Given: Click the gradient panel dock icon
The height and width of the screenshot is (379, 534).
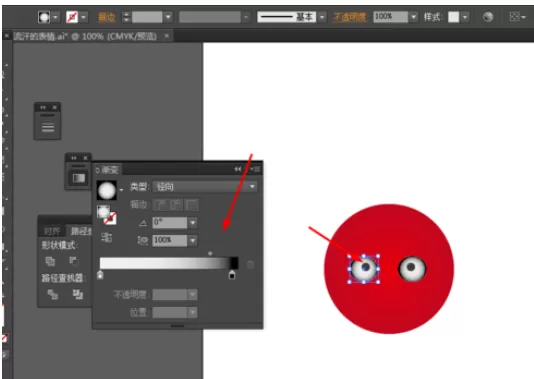Looking at the screenshot, I should pyautogui.click(x=79, y=178).
